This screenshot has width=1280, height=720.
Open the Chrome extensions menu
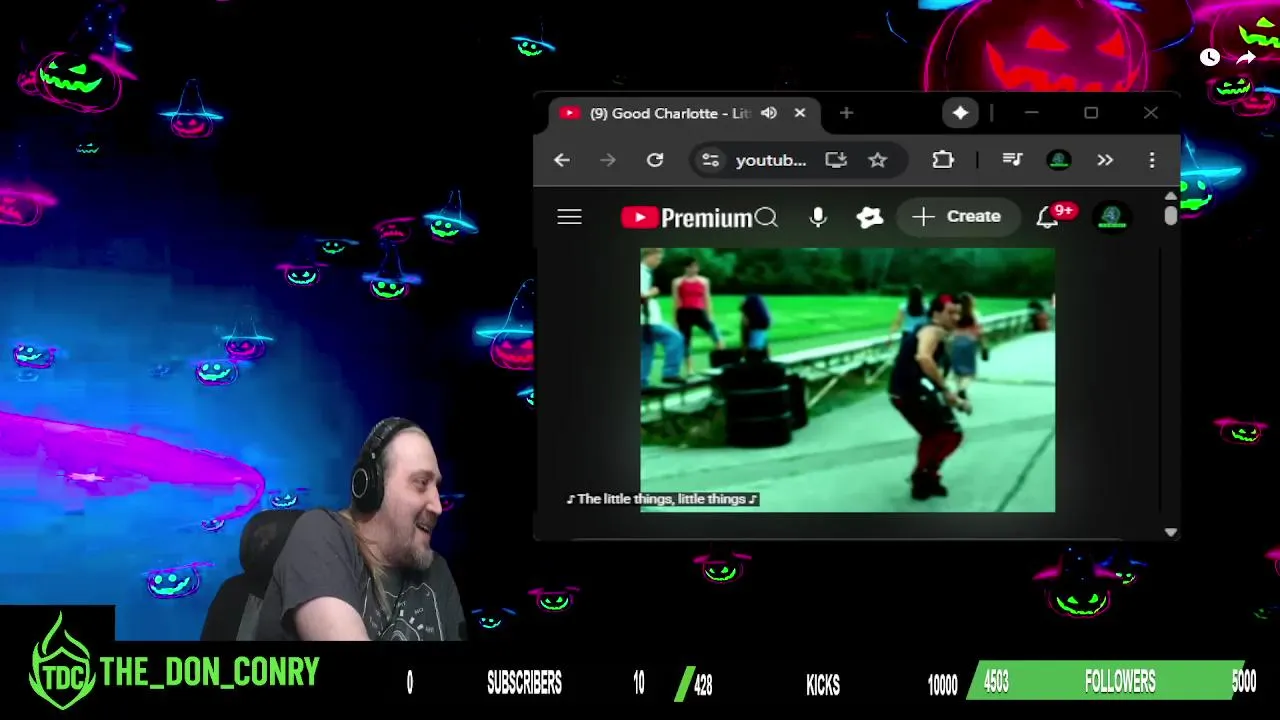[942, 160]
